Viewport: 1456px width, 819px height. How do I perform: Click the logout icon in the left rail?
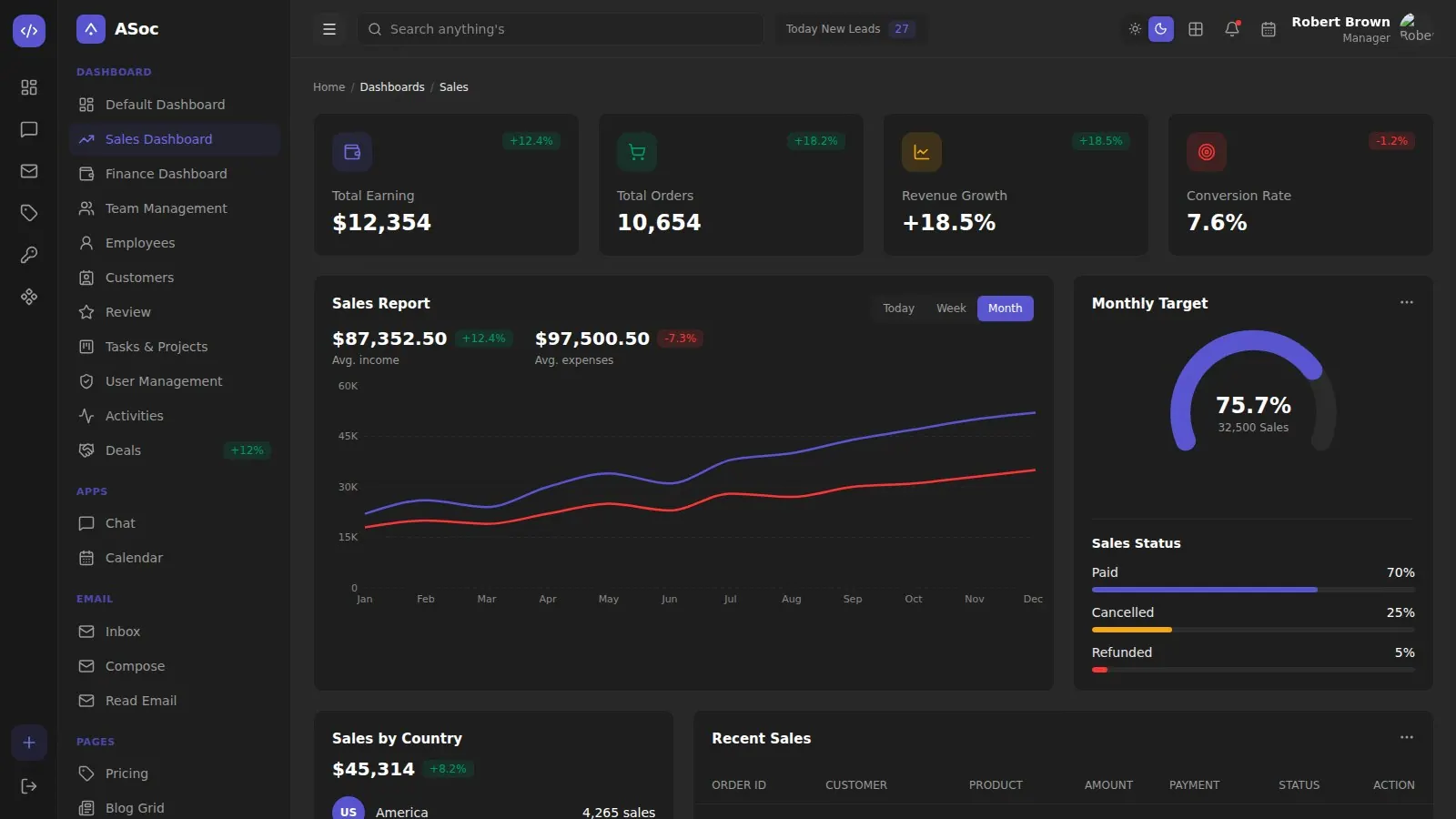[29, 786]
